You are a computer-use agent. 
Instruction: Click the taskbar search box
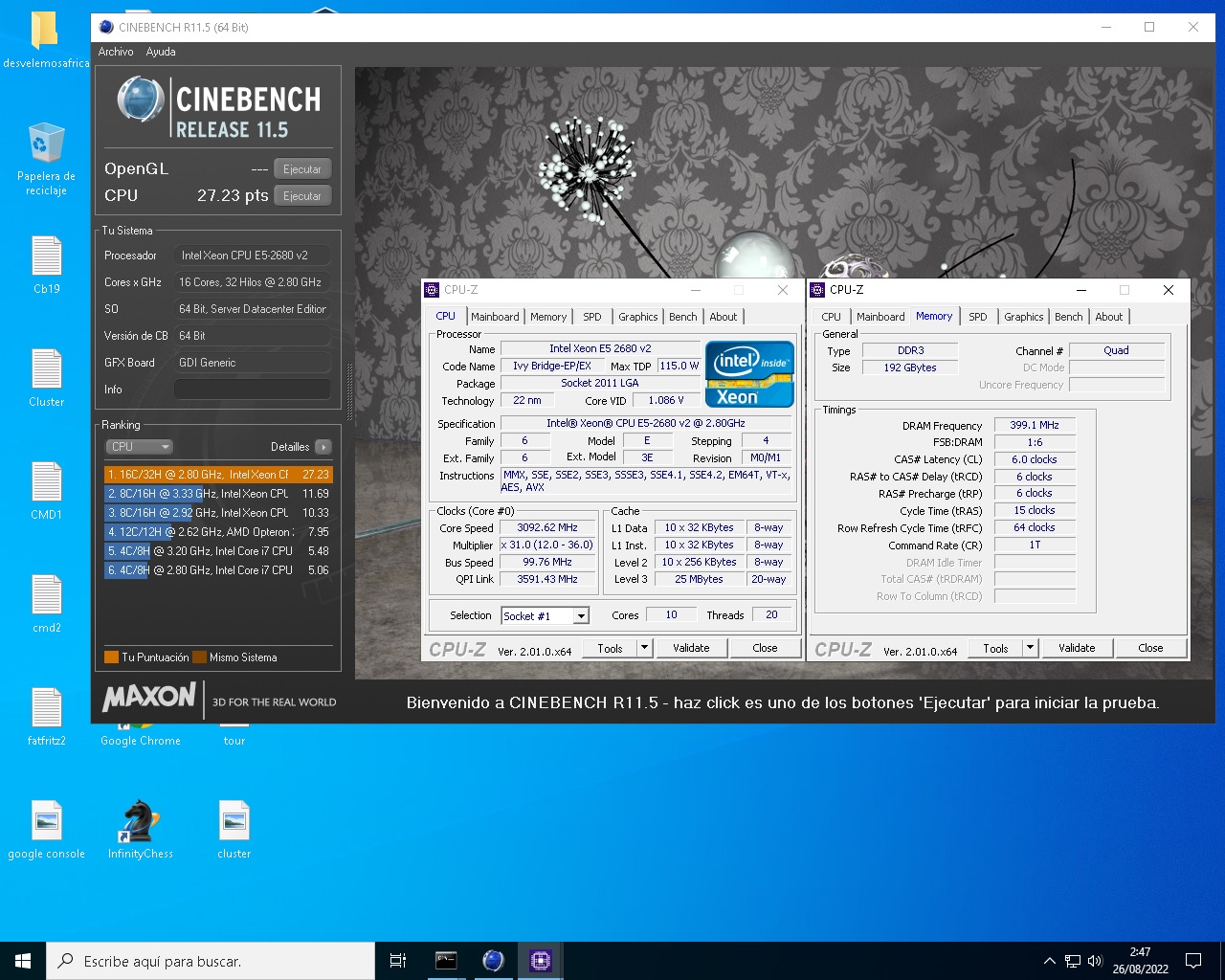211,961
